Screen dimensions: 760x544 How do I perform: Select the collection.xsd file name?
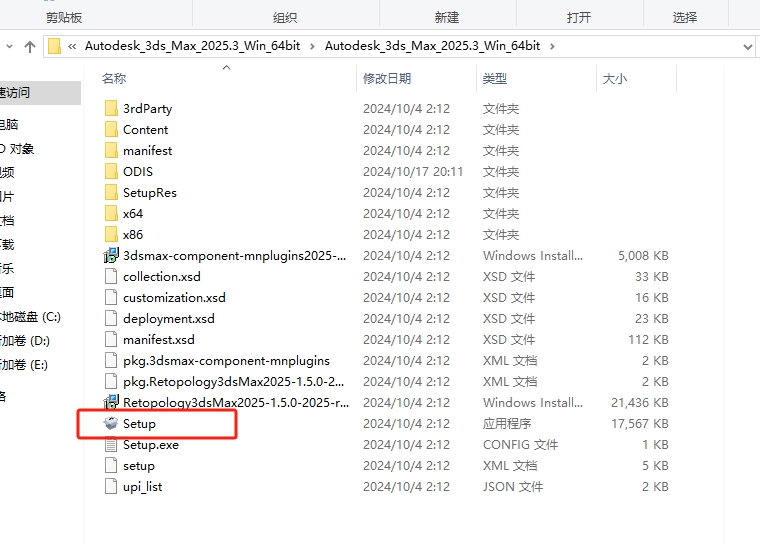162,277
